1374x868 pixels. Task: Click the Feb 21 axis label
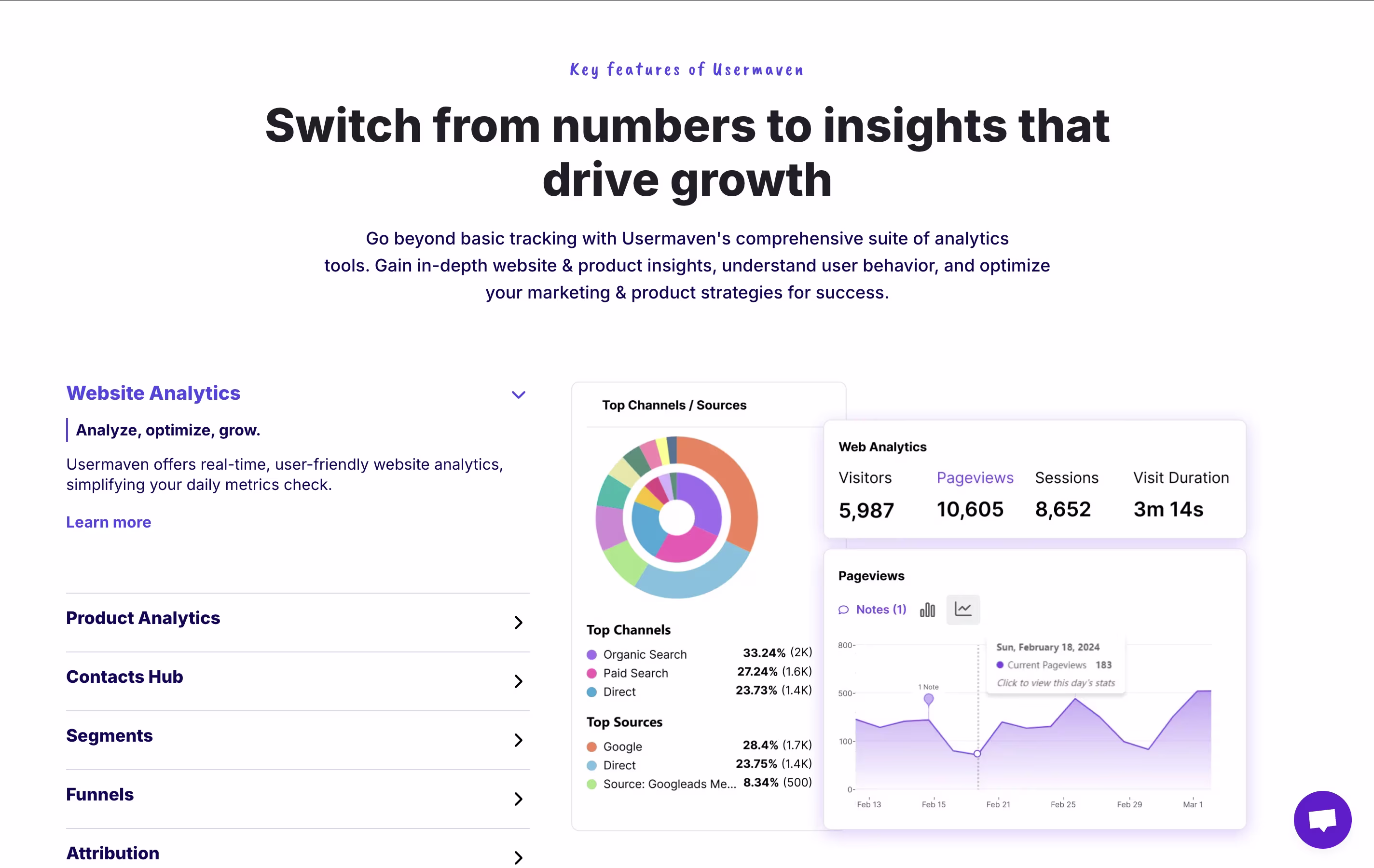coord(998,804)
